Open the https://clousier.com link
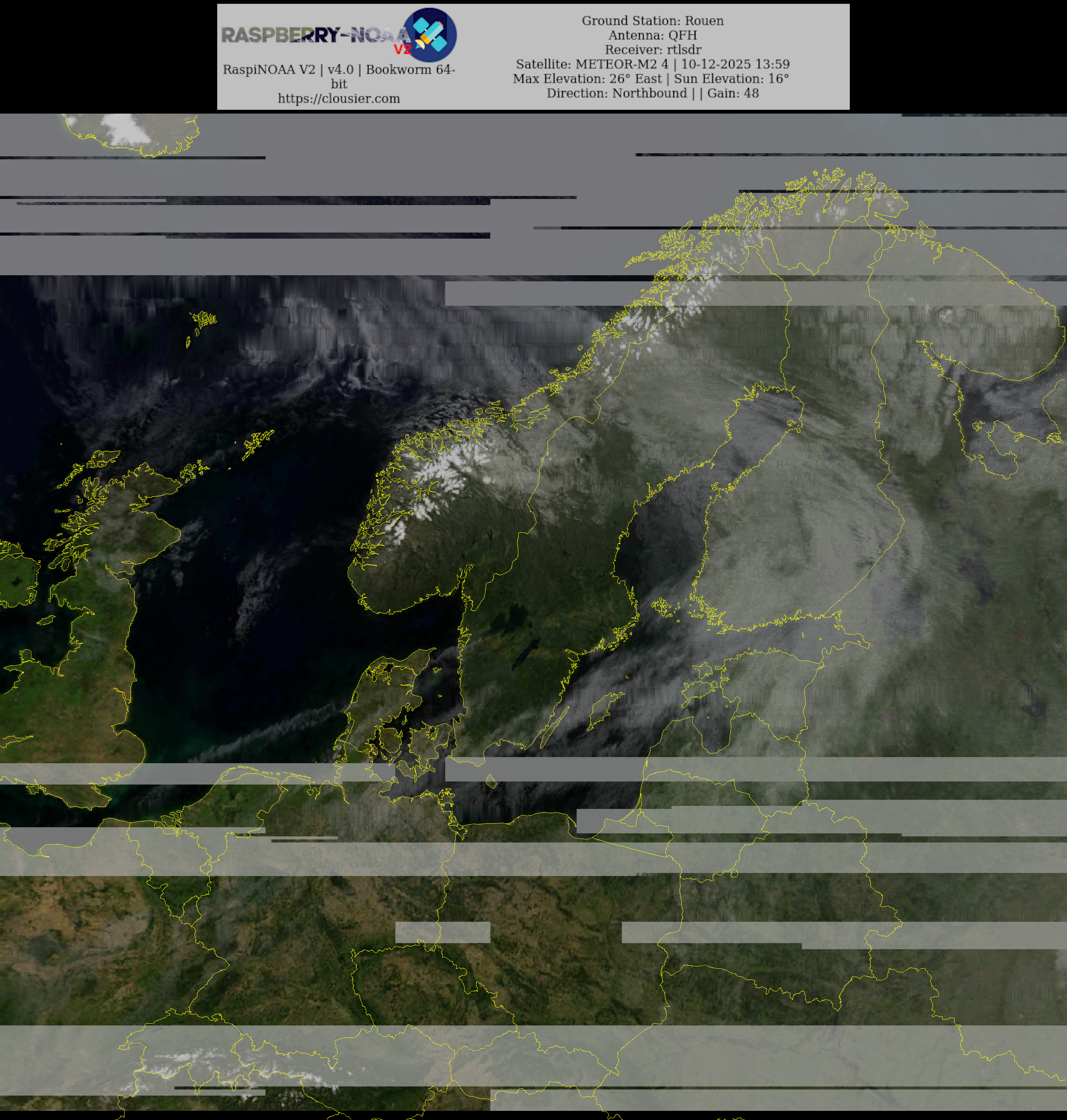 pyautogui.click(x=338, y=98)
